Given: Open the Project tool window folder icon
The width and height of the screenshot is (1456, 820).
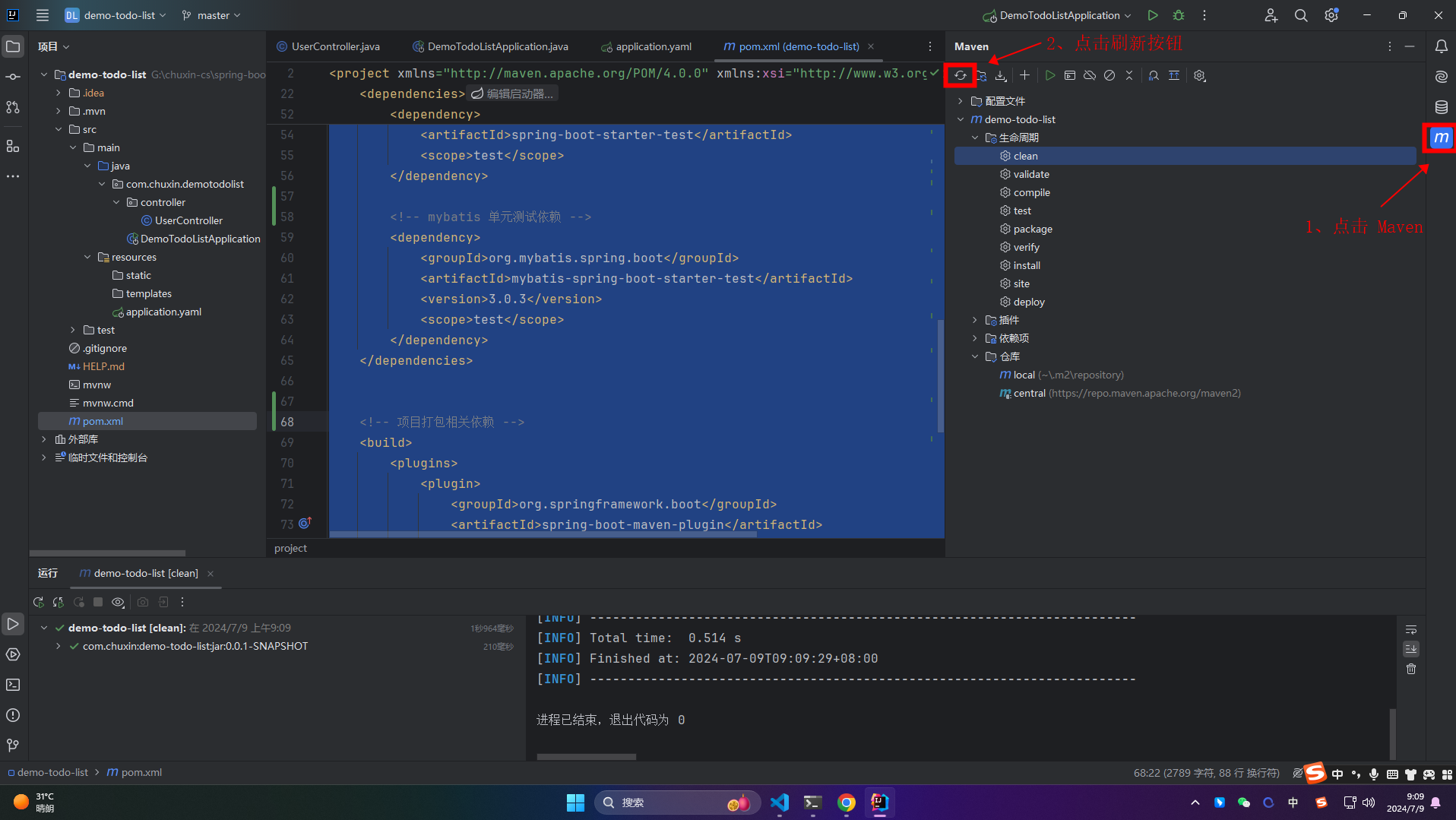Looking at the screenshot, I should [13, 46].
